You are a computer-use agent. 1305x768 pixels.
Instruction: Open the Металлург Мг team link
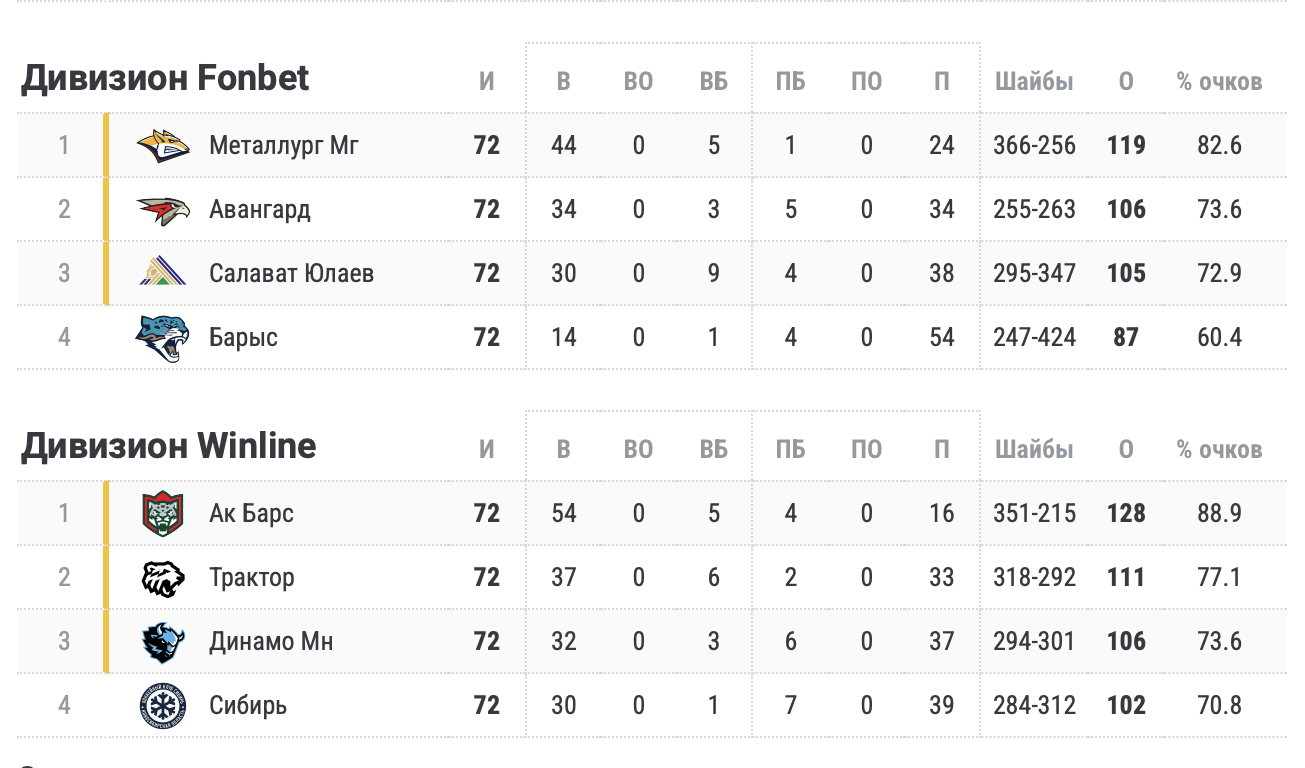(284, 146)
